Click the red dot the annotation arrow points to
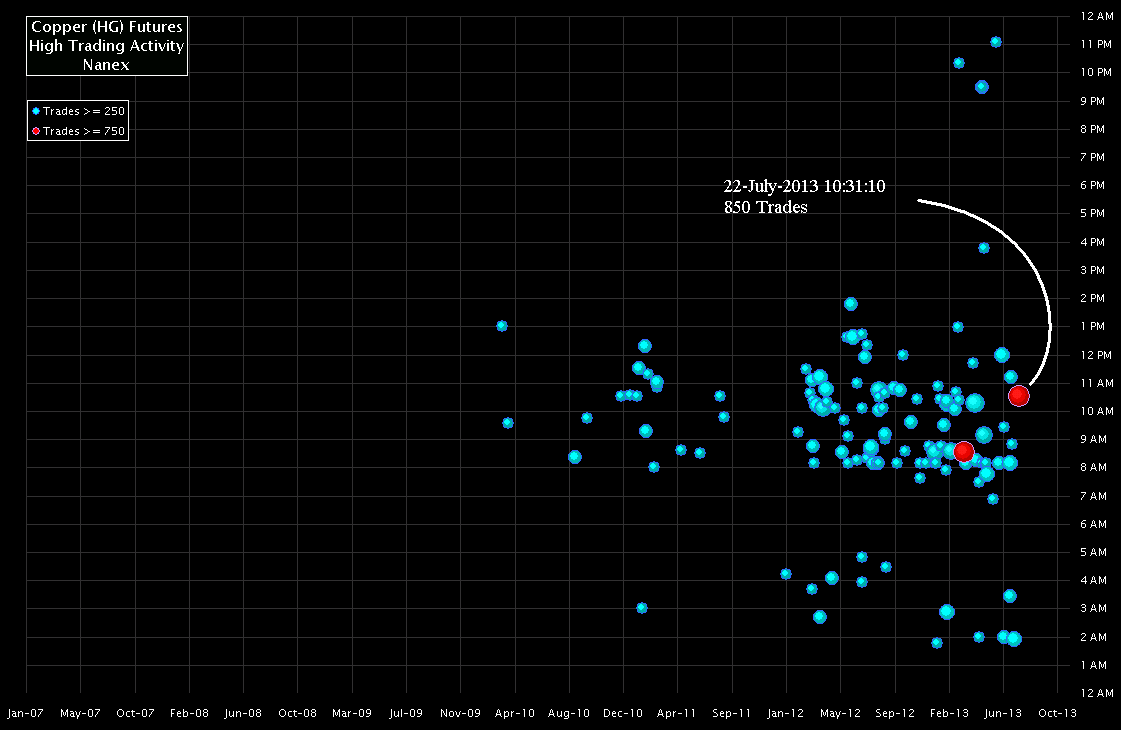Image resolution: width=1121 pixels, height=730 pixels. tap(1018, 396)
